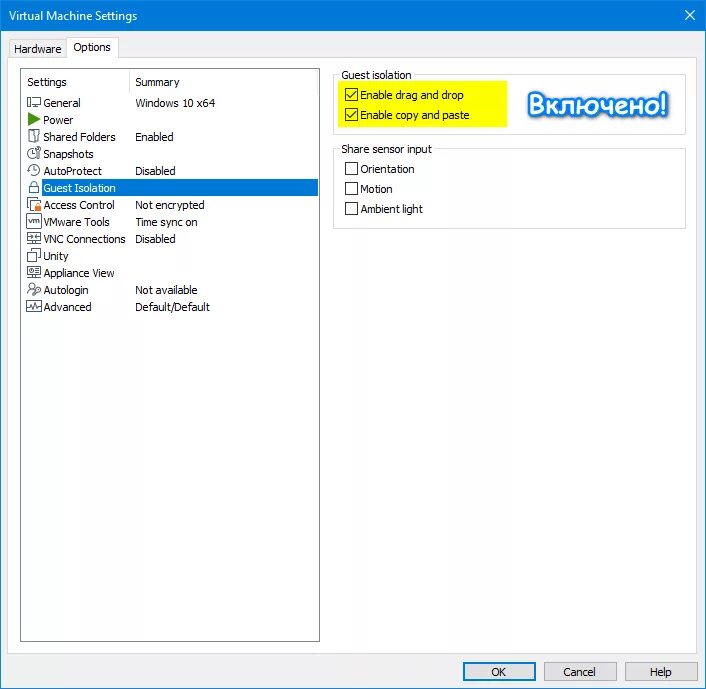
Task: Click the 'Disabled' summary beside AutoProtect
Action: 155,171
